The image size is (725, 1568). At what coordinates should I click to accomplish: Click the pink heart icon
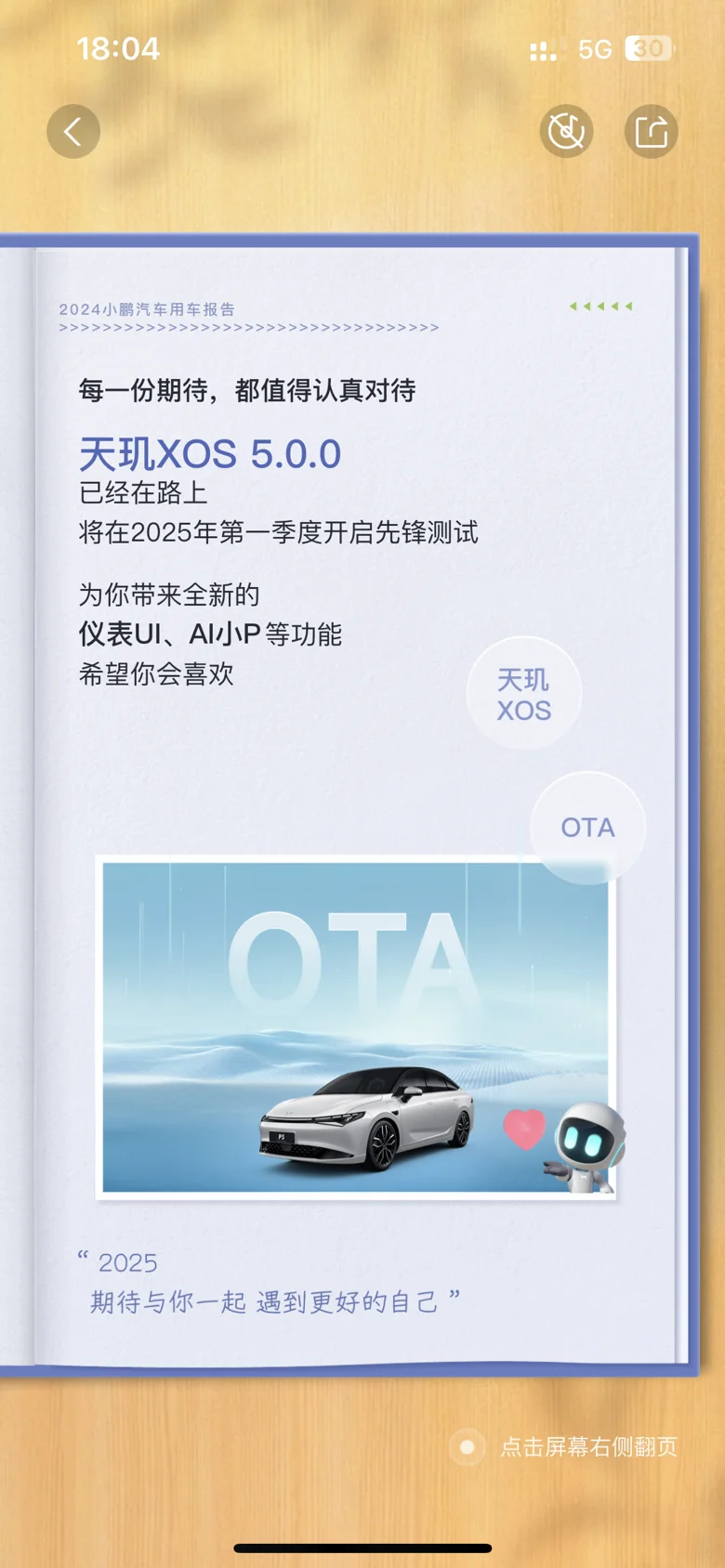coord(524,1128)
